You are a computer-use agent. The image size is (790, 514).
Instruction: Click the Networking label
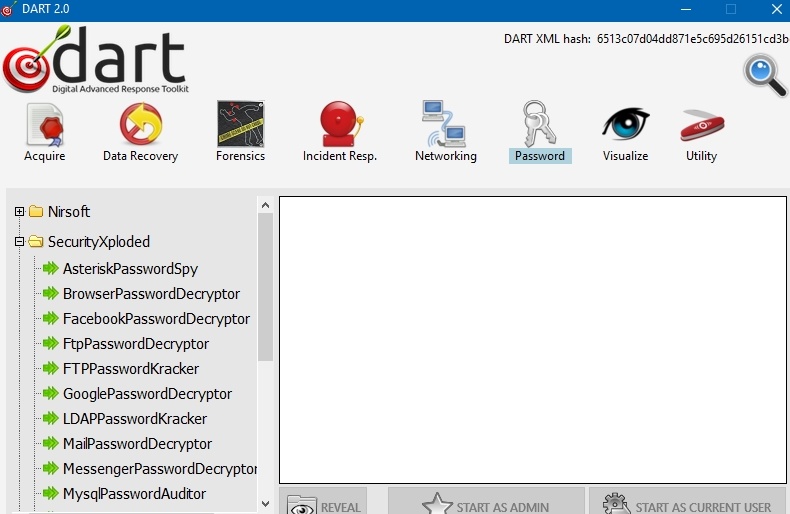[x=446, y=156]
